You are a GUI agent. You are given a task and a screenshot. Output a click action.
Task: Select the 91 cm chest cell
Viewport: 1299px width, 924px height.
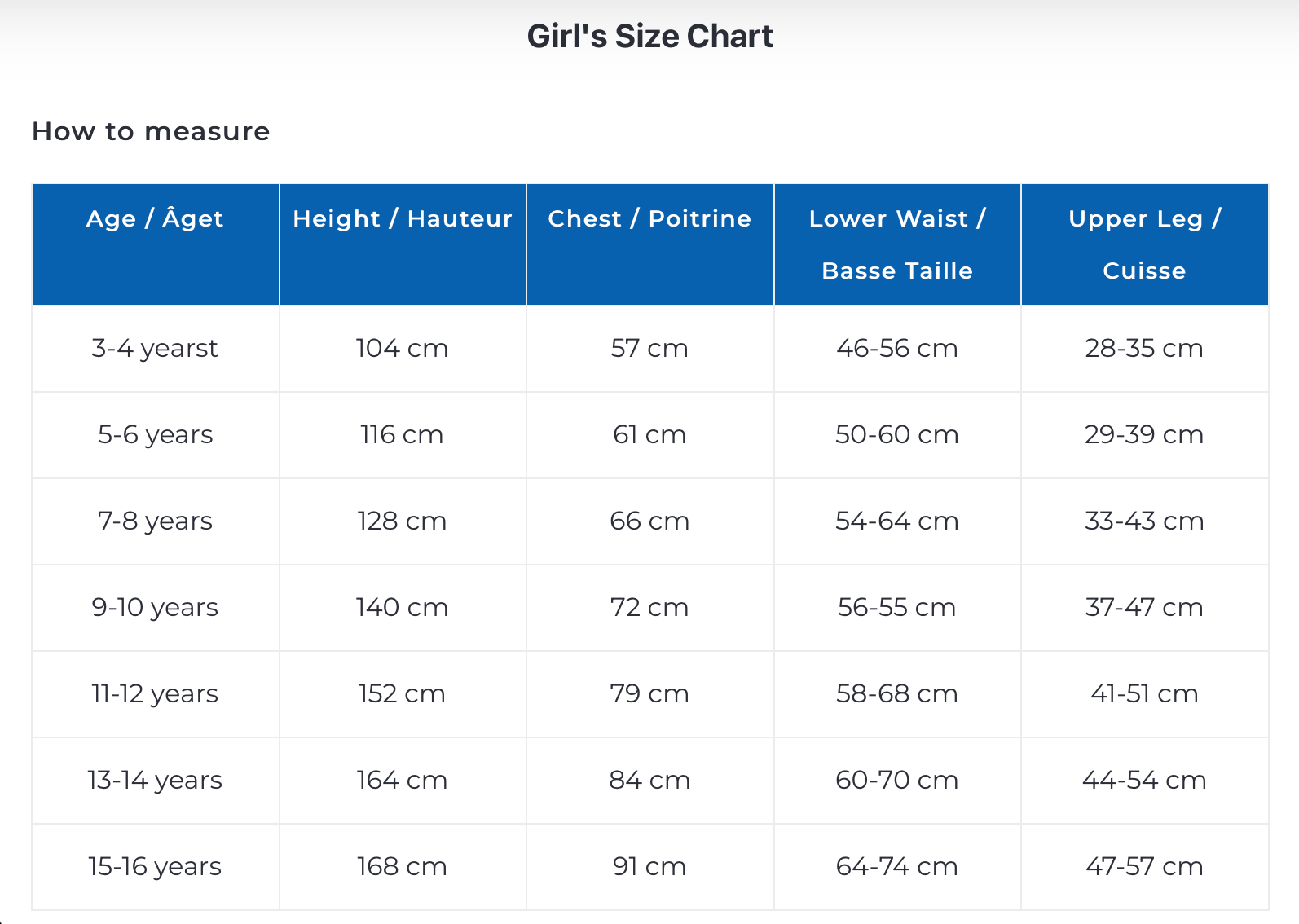pos(649,866)
